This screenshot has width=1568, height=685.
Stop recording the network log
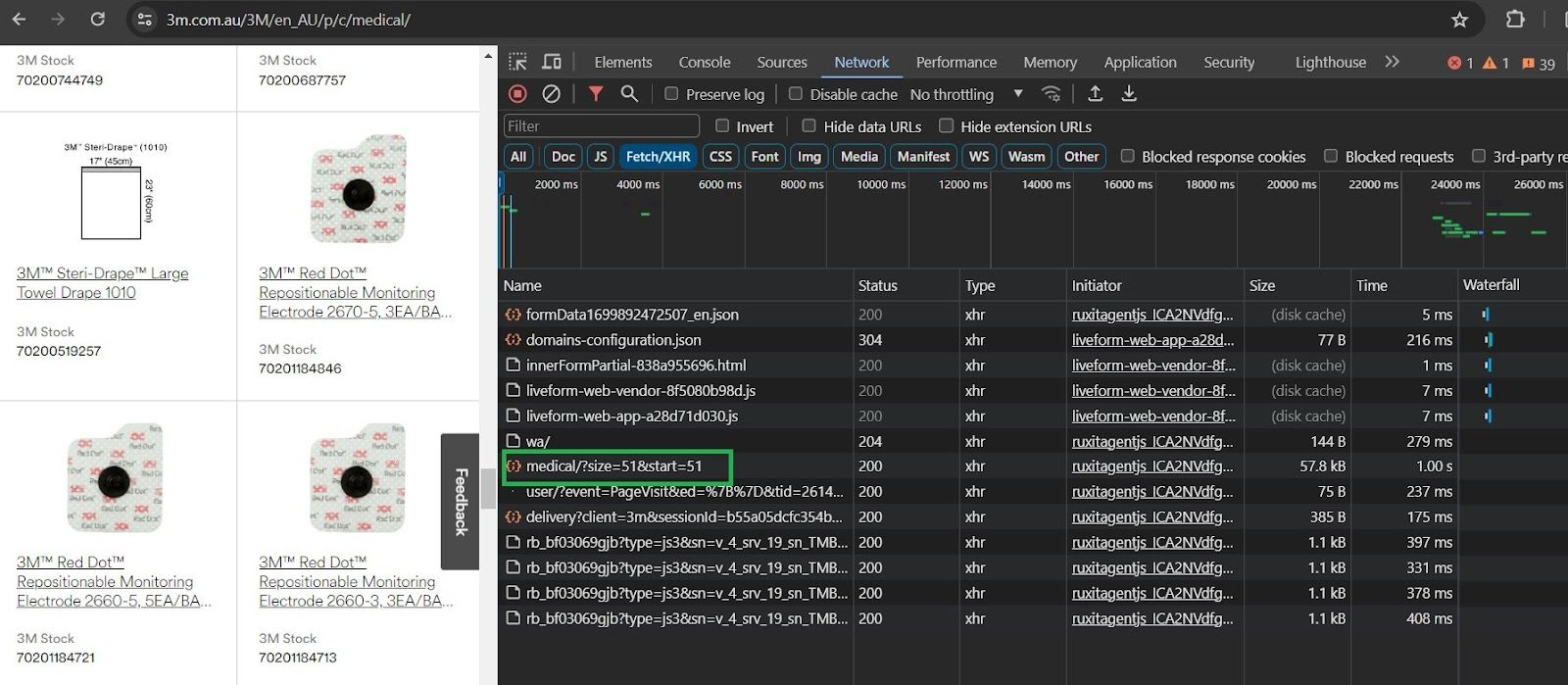tap(517, 93)
